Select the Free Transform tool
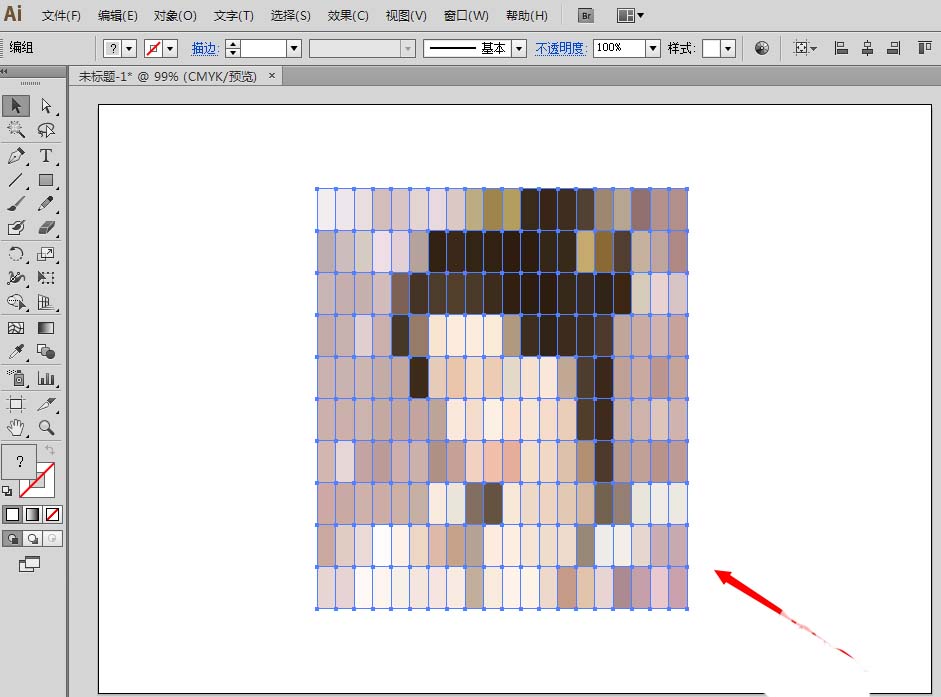Image resolution: width=941 pixels, height=697 pixels. 46,278
